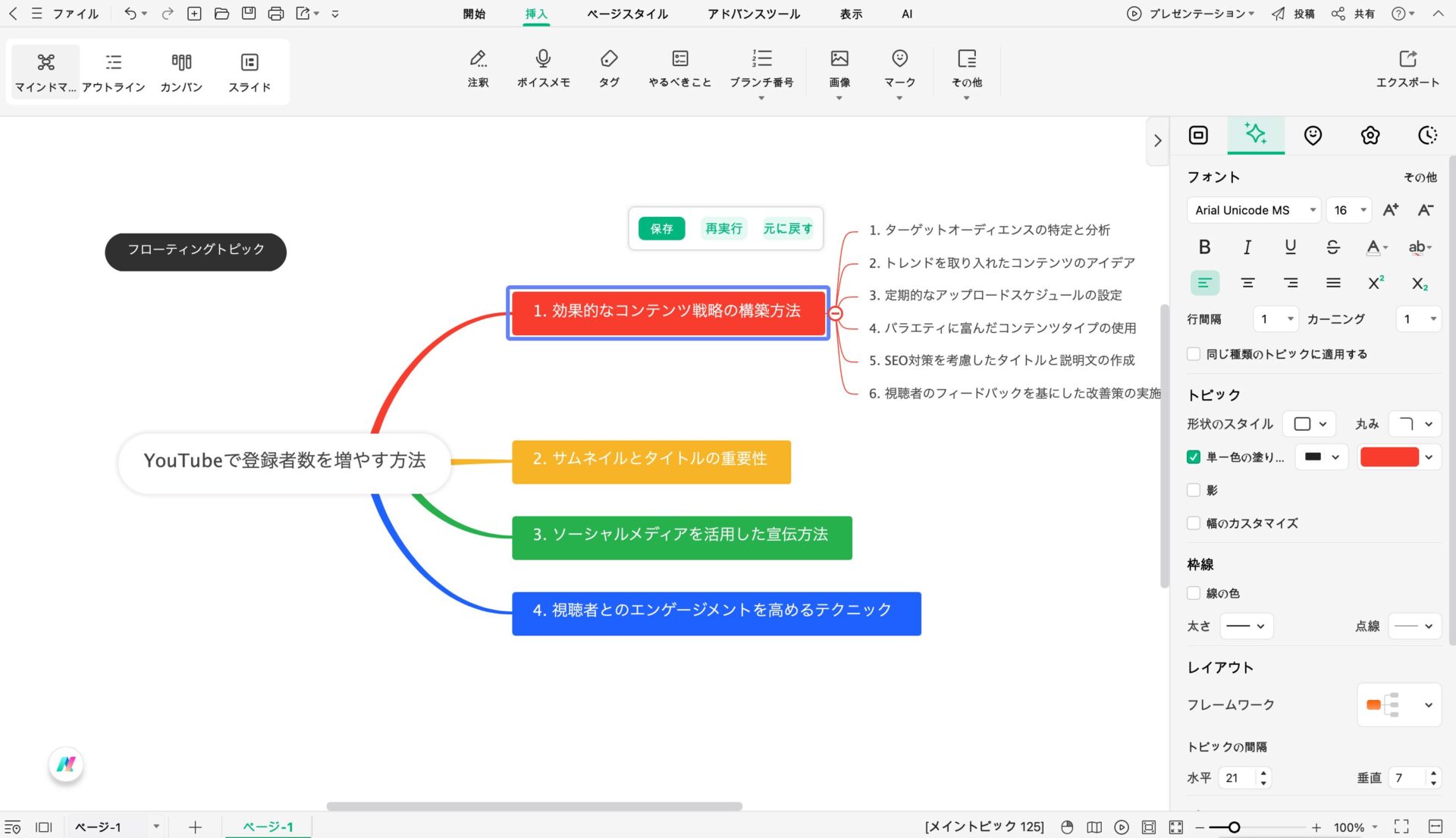Image resolution: width=1456 pixels, height=838 pixels.
Task: Open the アドバンスツール tab
Action: click(x=753, y=14)
